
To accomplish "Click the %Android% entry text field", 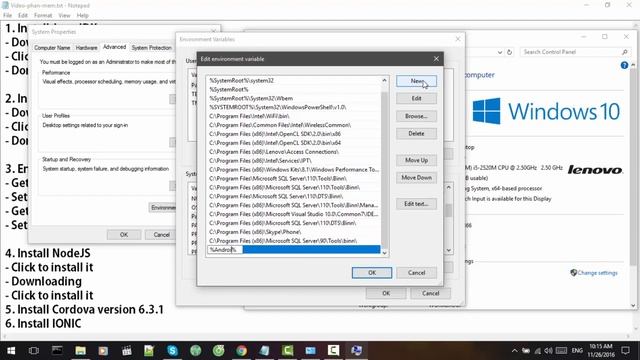I will tap(224, 249).
